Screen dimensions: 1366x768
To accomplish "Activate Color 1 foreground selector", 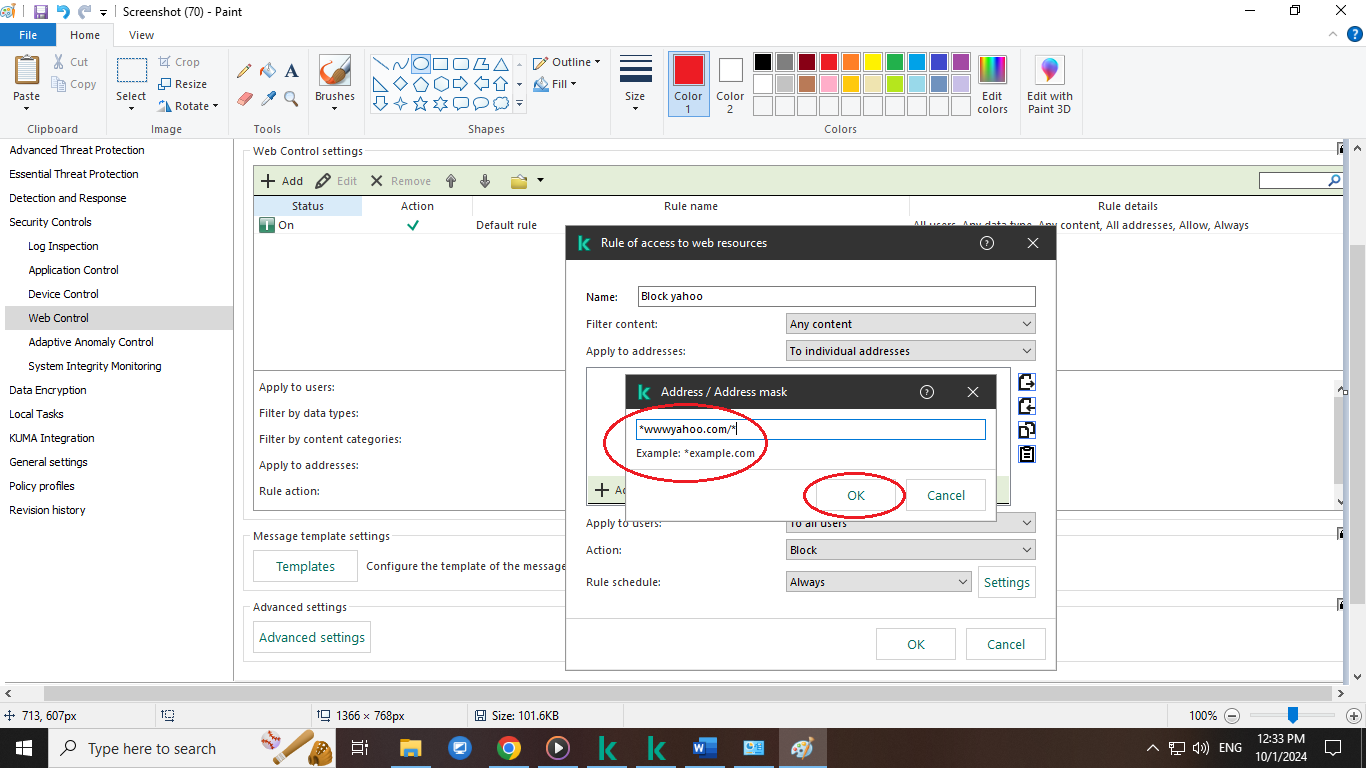I will pyautogui.click(x=688, y=85).
